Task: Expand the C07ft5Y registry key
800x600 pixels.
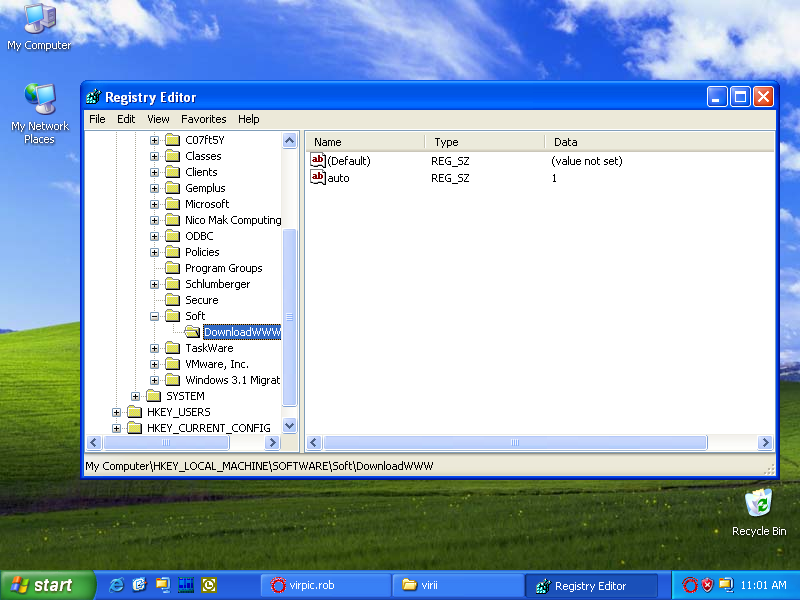Action: click(x=154, y=140)
